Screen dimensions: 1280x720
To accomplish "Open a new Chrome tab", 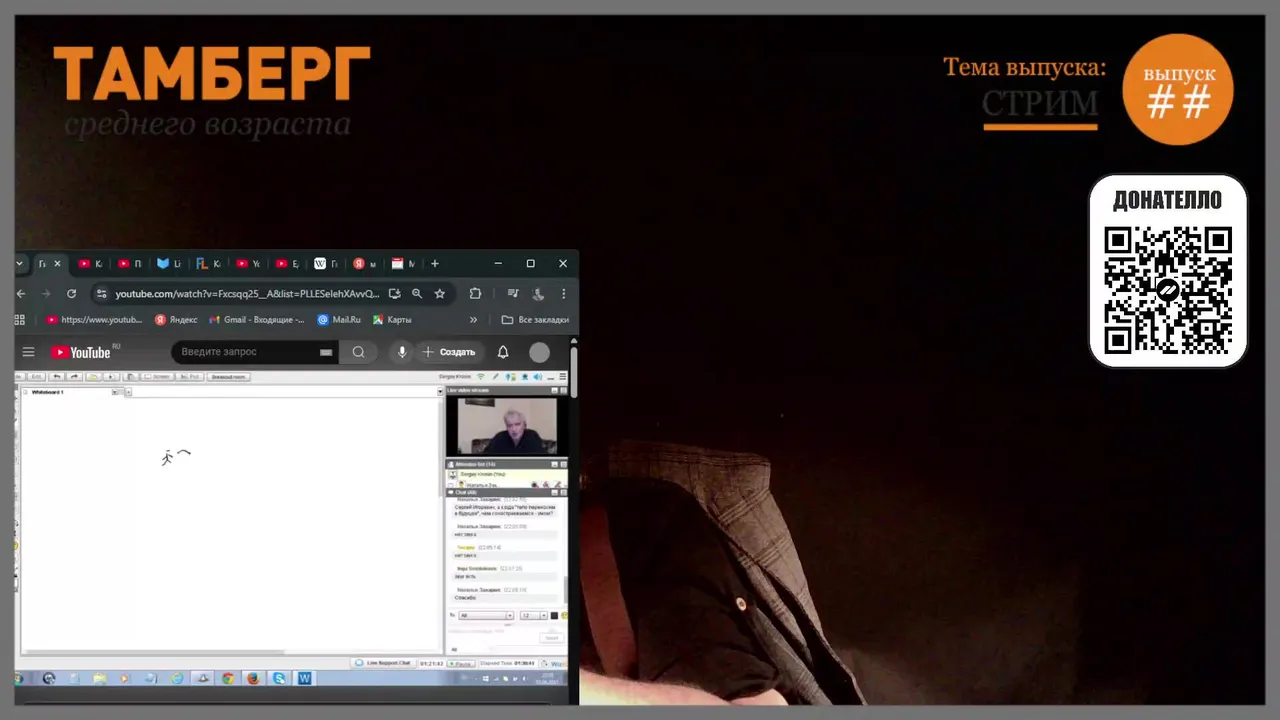I will click(x=434, y=264).
